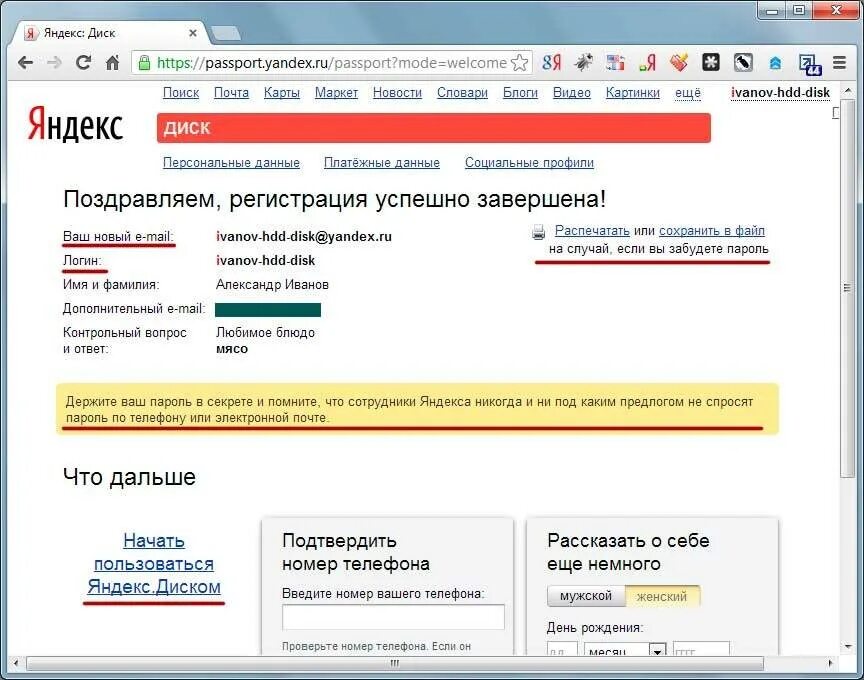Open Видео in top navigation

click(x=571, y=93)
